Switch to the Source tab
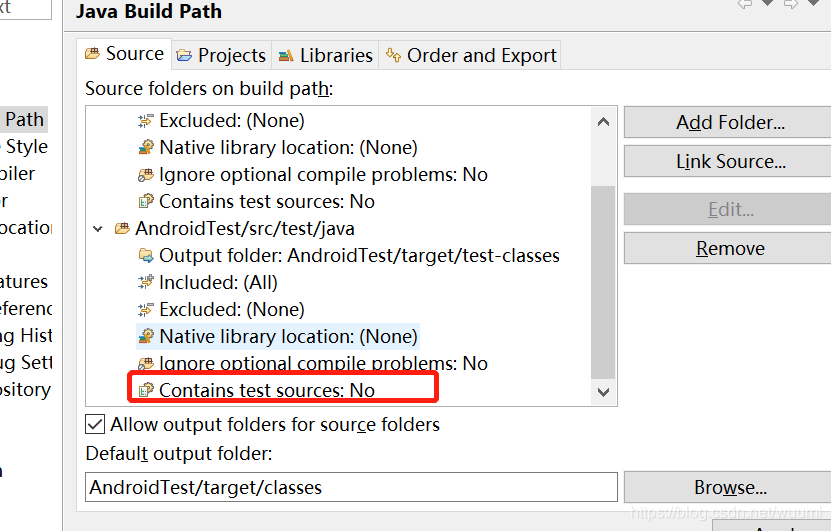This screenshot has width=831, height=531. pyautogui.click(x=124, y=54)
